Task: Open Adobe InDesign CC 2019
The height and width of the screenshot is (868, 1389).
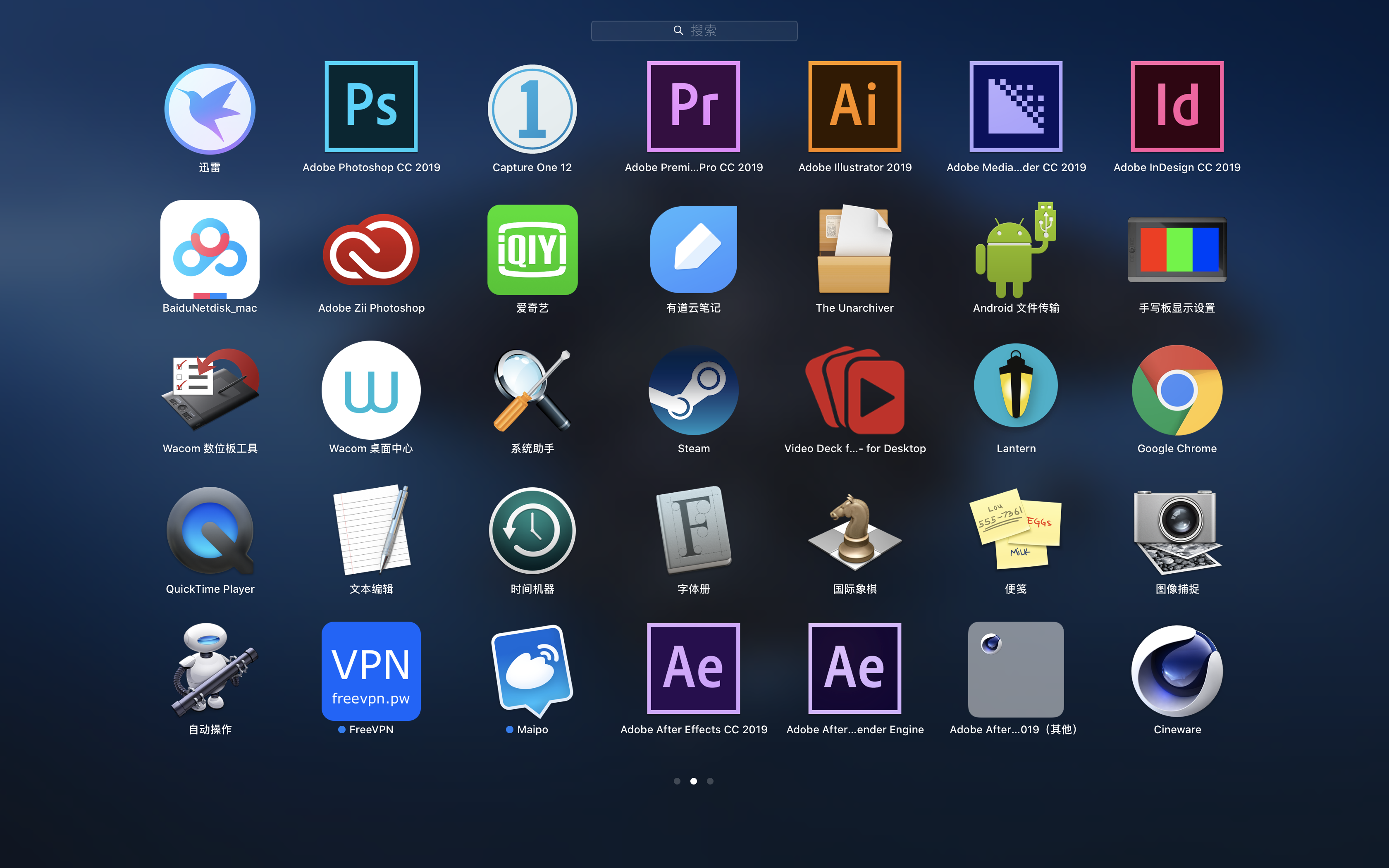Action: pos(1177,106)
